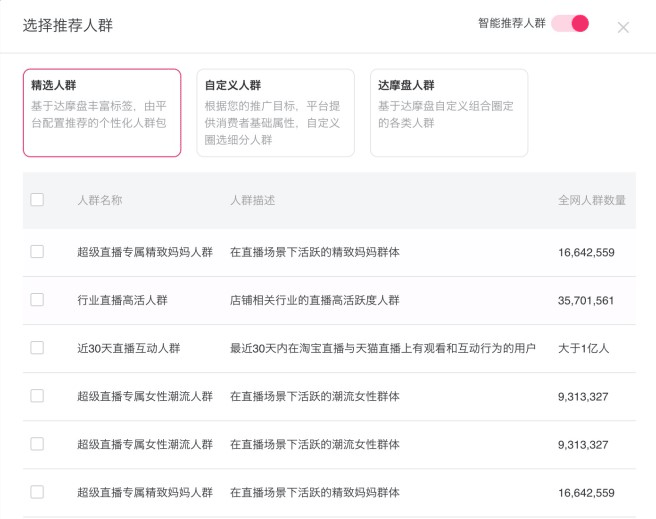Viewport: 656px width, 519px height.
Task: Click the 全网人群数量 column header
Action: click(592, 200)
